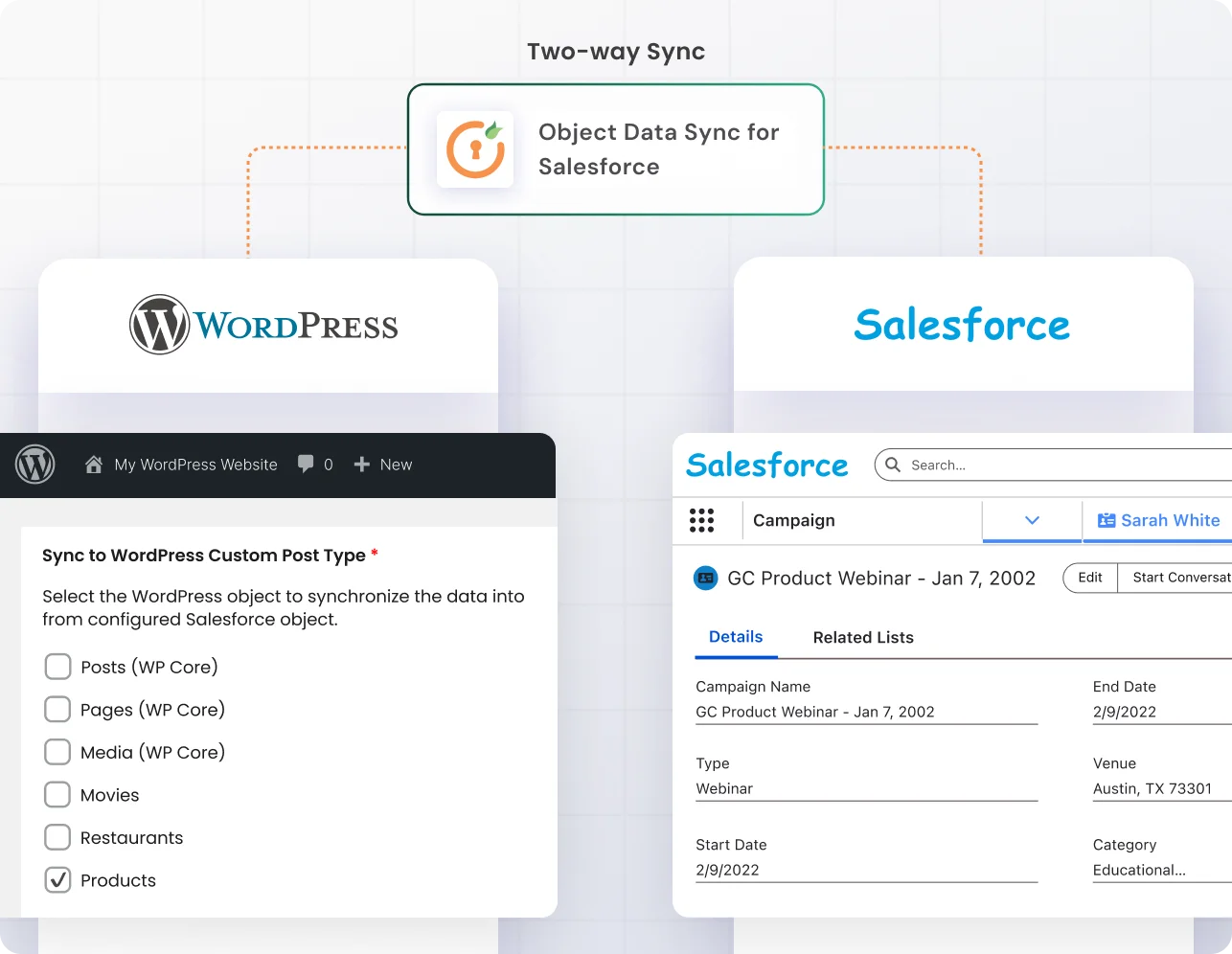This screenshot has height=954, width=1232.
Task: Click the Object Data Sync for Salesforce text
Action: point(659,149)
